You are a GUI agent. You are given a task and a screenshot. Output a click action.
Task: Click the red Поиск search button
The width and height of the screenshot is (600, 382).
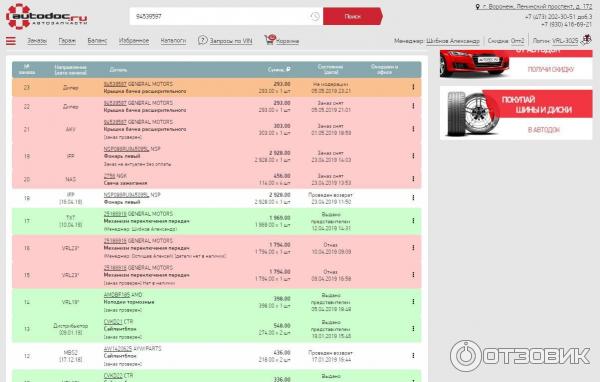click(353, 16)
